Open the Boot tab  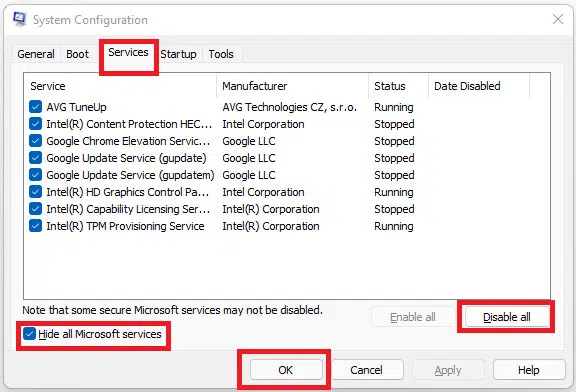click(78, 54)
